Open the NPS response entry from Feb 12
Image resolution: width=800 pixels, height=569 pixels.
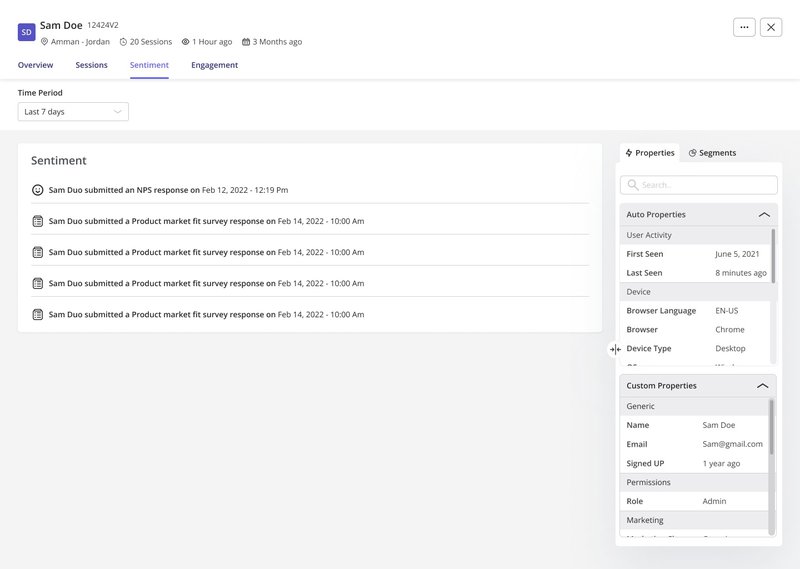[x=168, y=190]
